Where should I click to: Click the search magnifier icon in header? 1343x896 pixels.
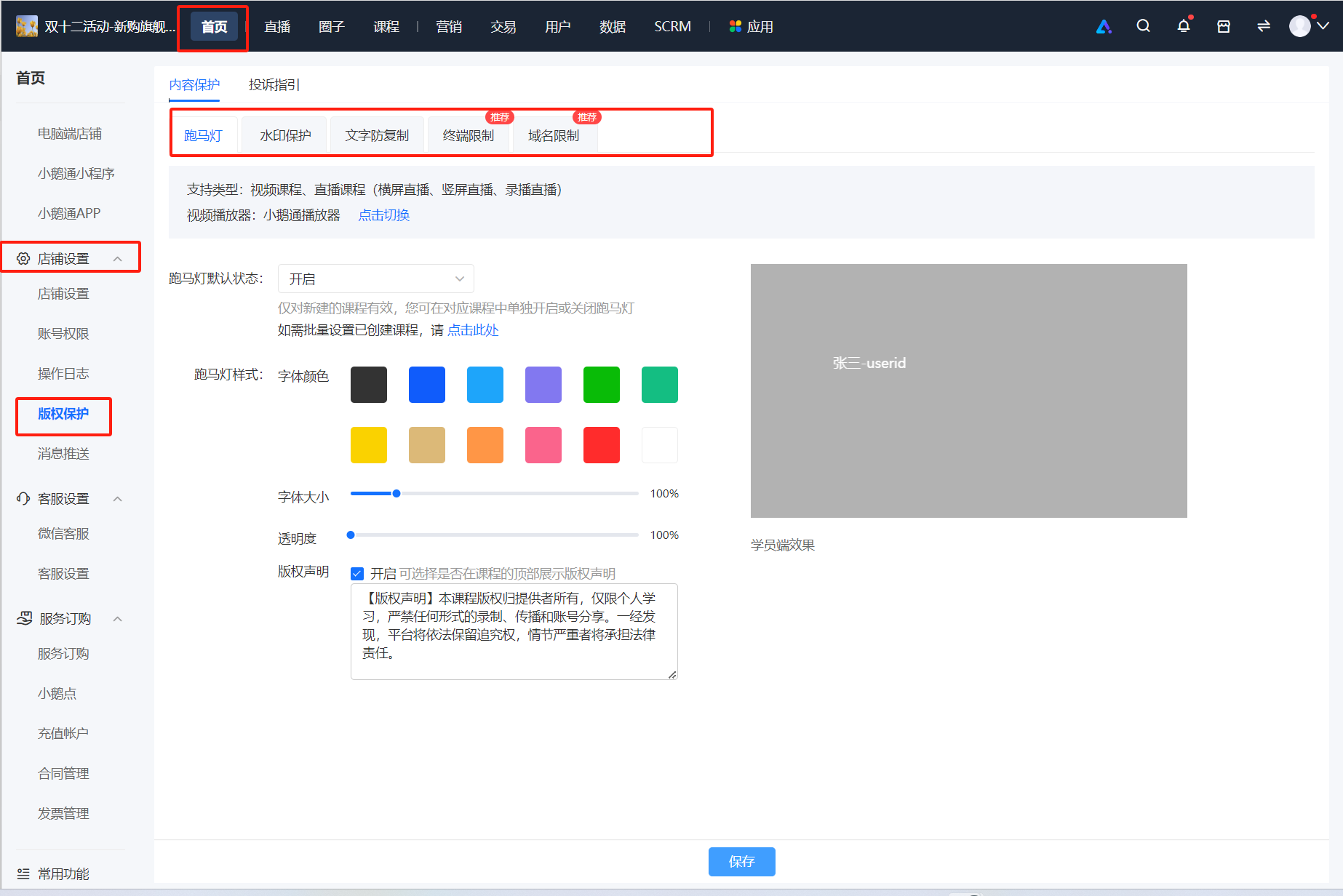[1143, 26]
